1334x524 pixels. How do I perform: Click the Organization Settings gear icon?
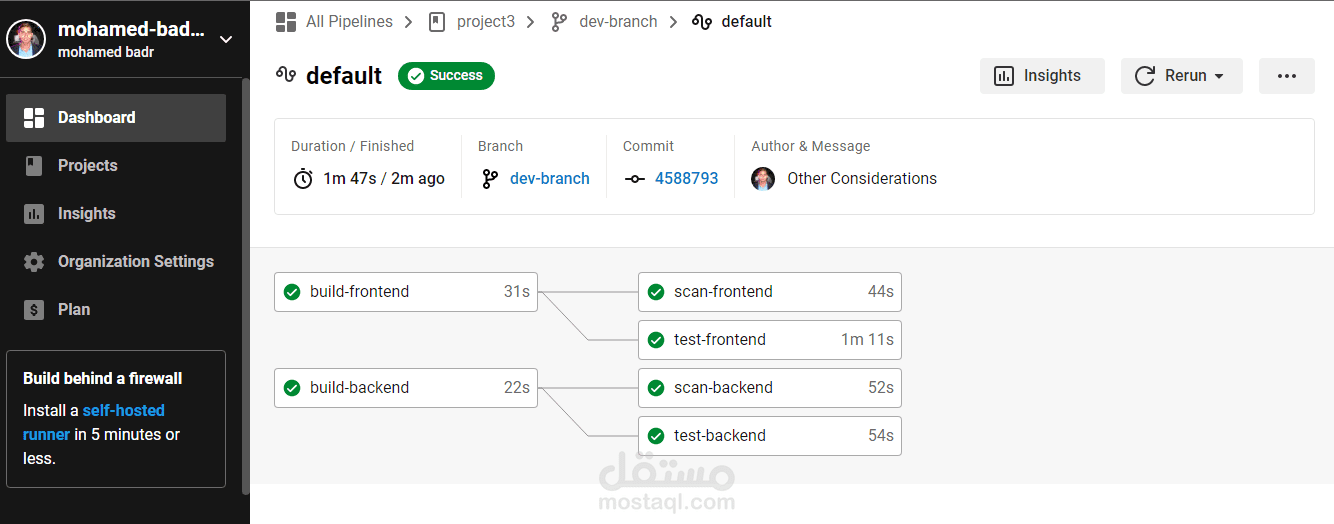click(34, 262)
